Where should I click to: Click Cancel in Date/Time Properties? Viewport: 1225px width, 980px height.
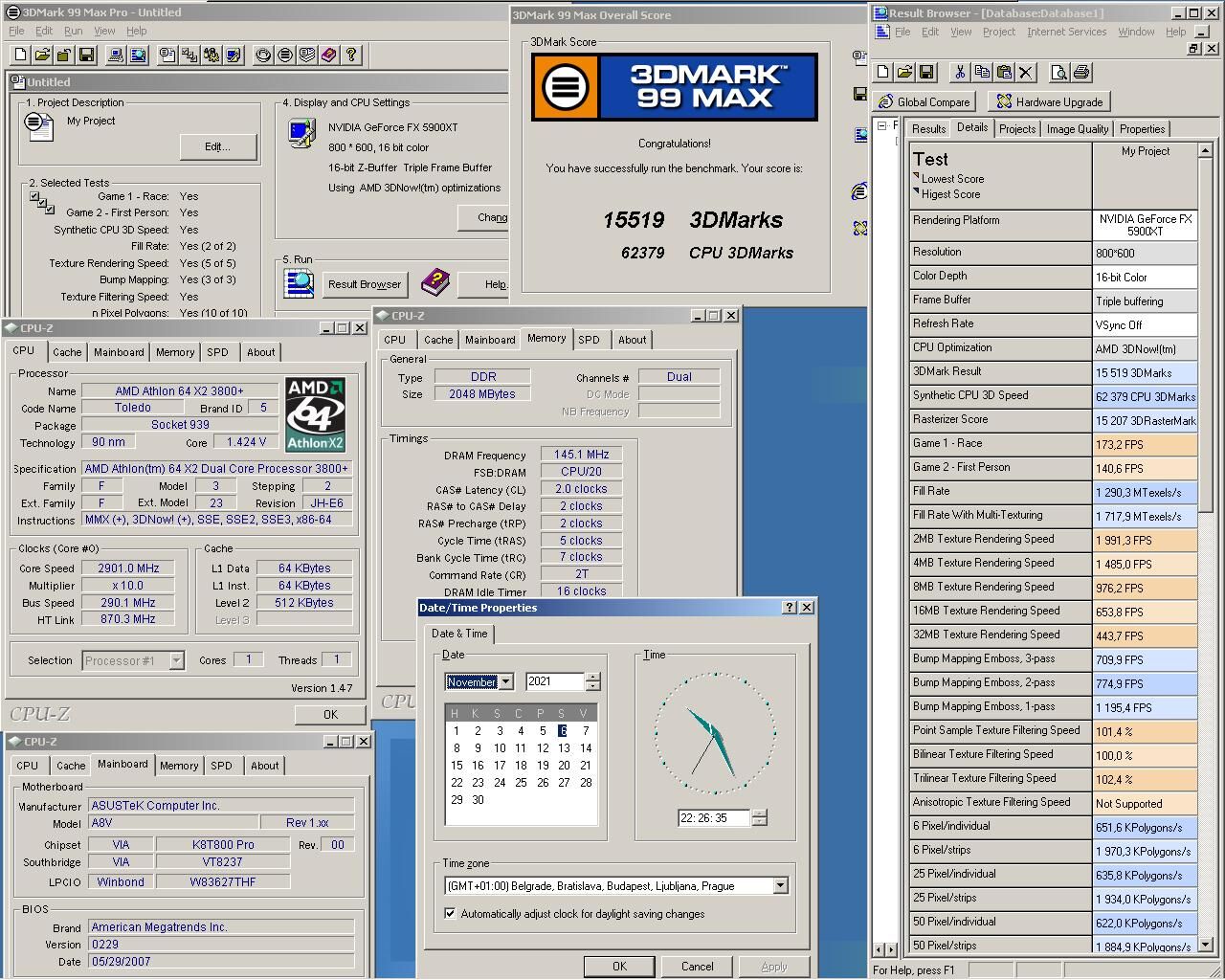(x=697, y=966)
